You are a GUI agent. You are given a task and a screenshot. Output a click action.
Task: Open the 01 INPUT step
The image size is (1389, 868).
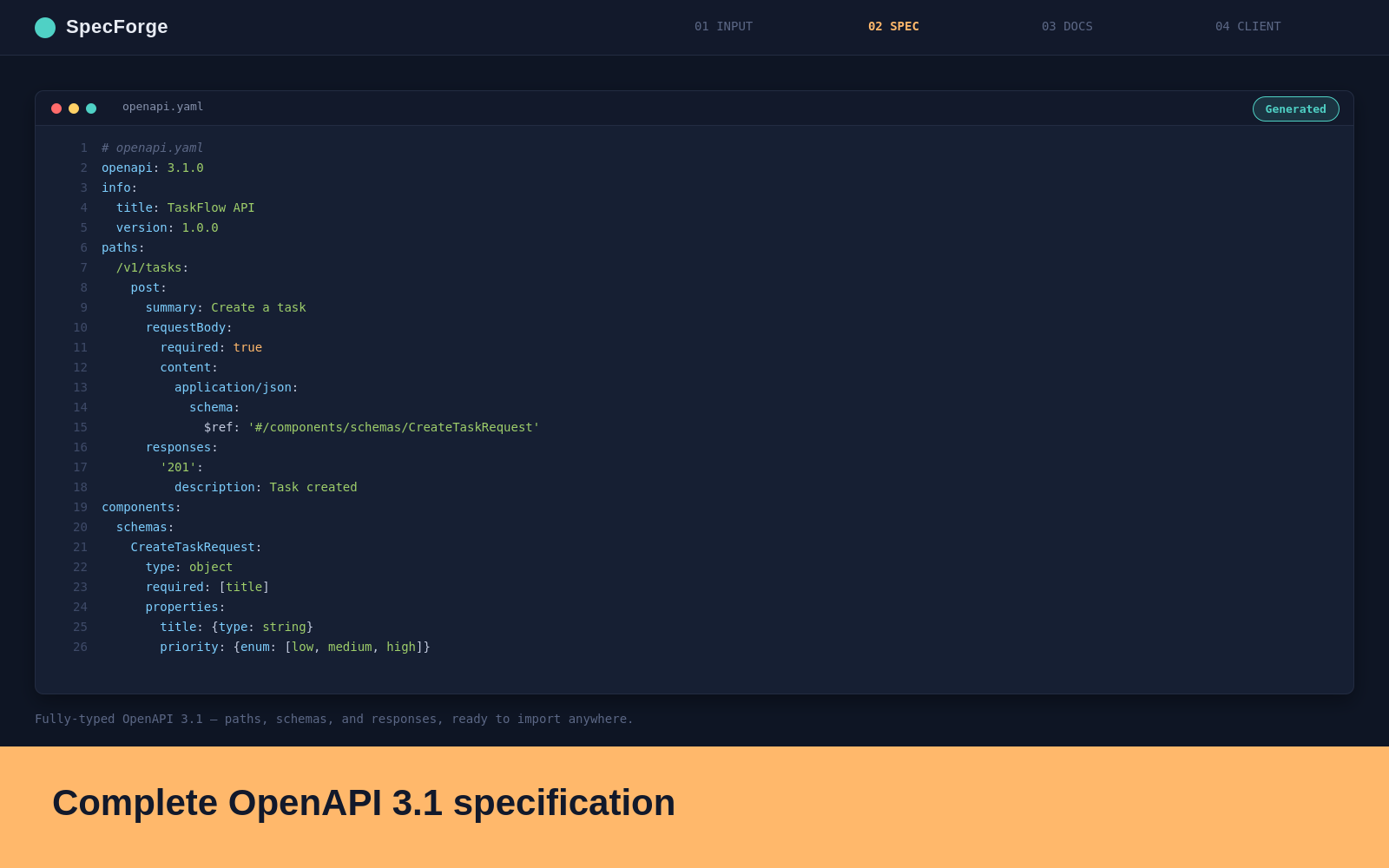click(723, 26)
